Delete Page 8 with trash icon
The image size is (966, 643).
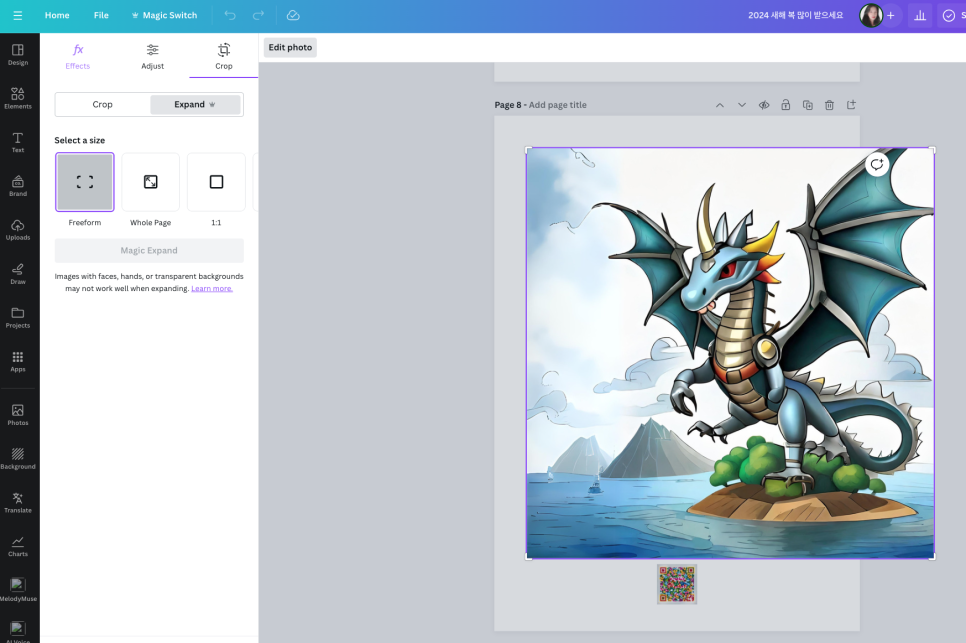tap(829, 105)
